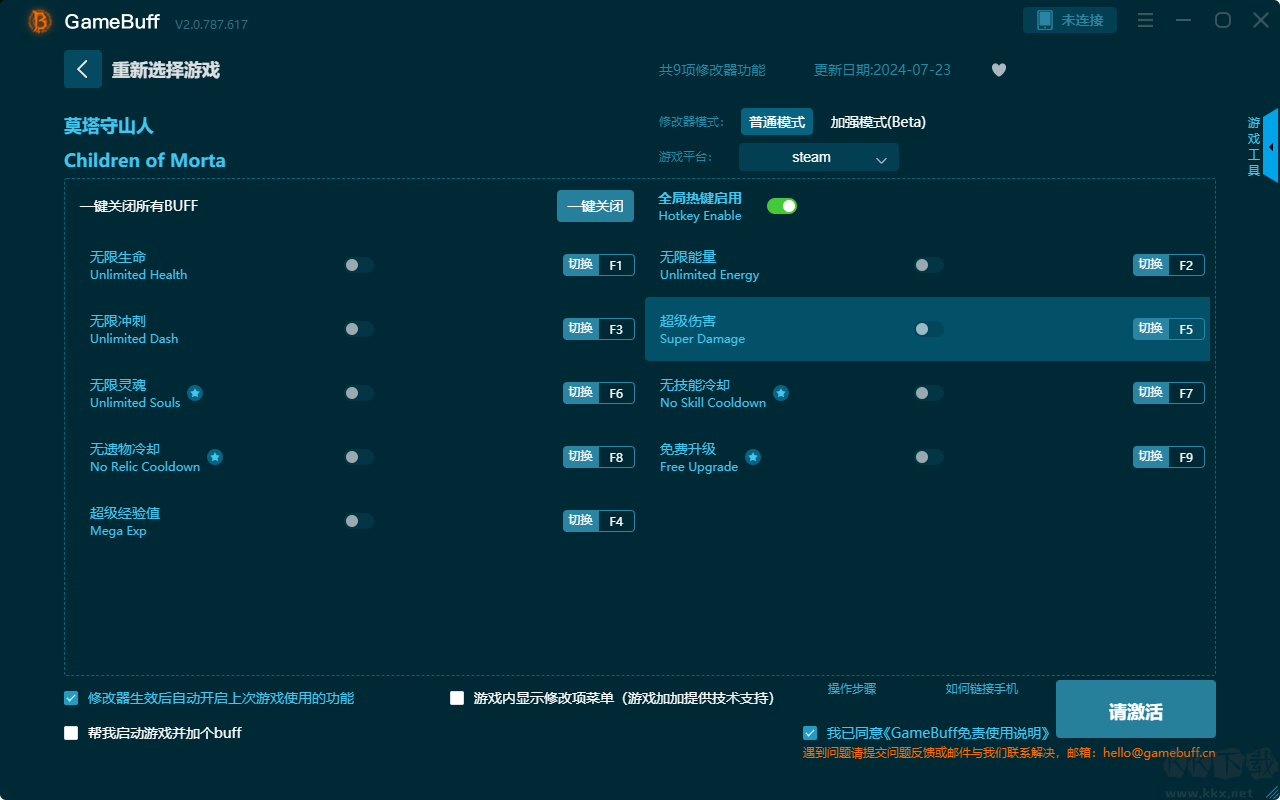Click the 请激活 button
The width and height of the screenshot is (1280, 800).
coord(1136,710)
